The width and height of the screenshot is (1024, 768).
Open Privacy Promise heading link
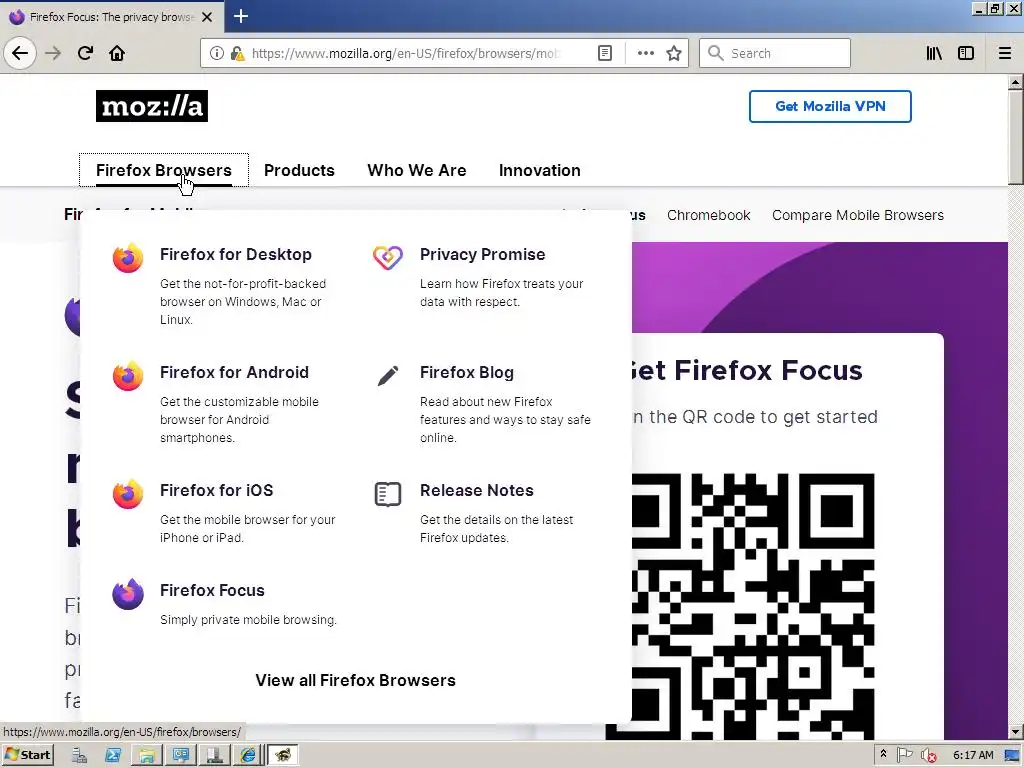point(483,255)
